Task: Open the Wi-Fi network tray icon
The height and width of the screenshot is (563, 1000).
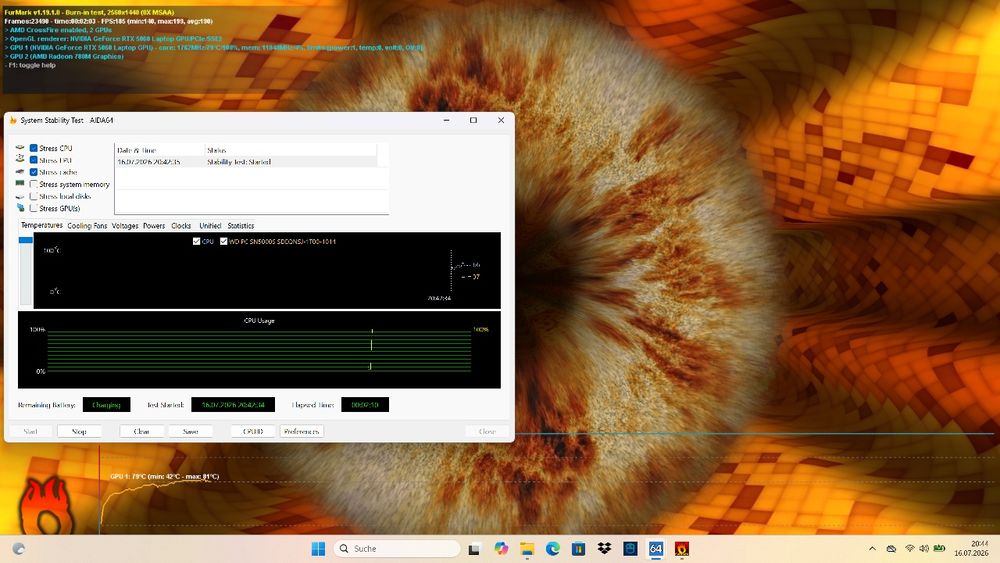Action: (910, 548)
